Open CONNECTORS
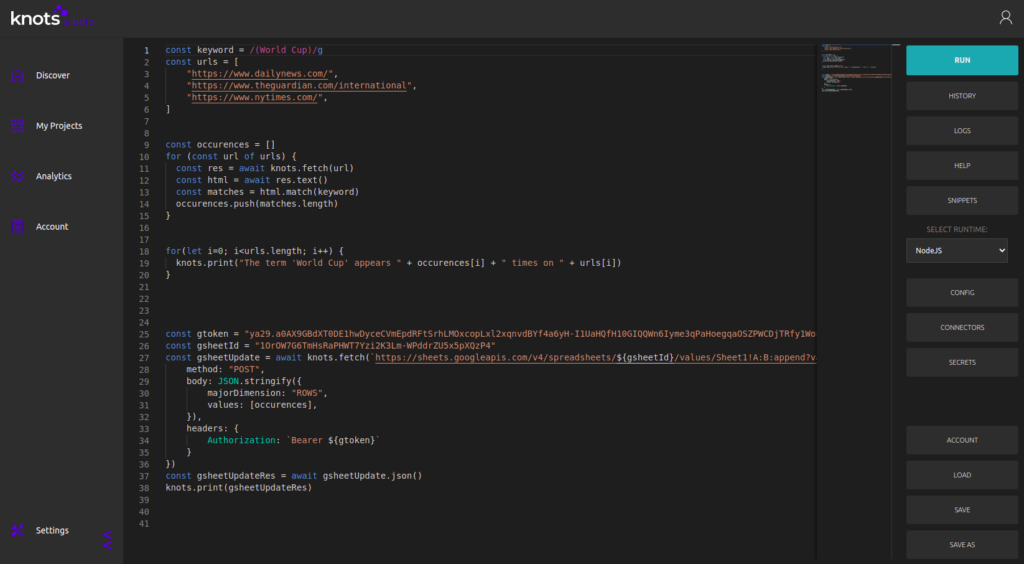Image resolution: width=1024 pixels, height=564 pixels. coord(962,327)
